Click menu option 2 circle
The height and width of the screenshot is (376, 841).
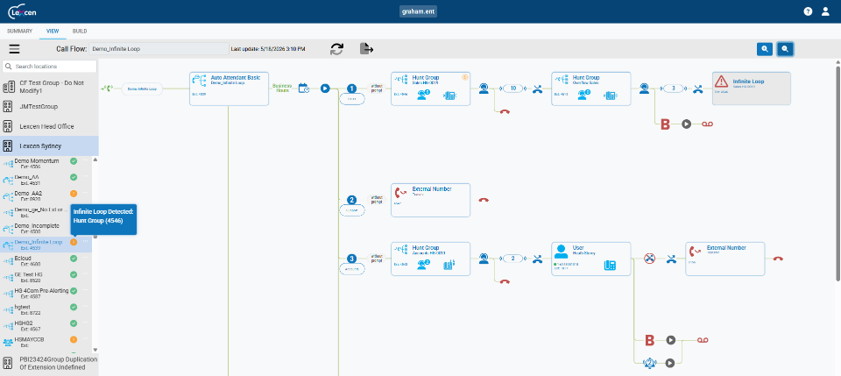coord(352,200)
